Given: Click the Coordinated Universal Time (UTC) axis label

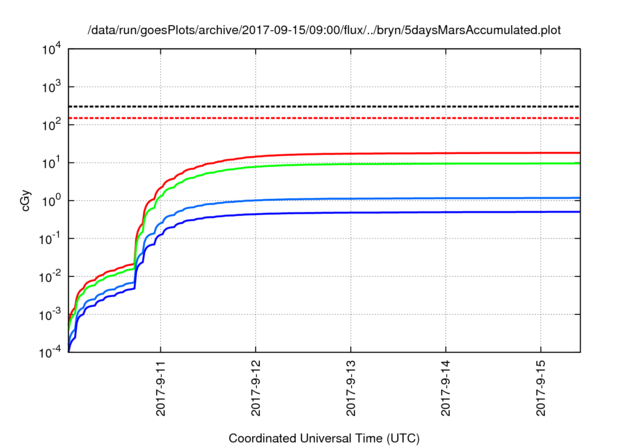Looking at the screenshot, I should (324, 438).
